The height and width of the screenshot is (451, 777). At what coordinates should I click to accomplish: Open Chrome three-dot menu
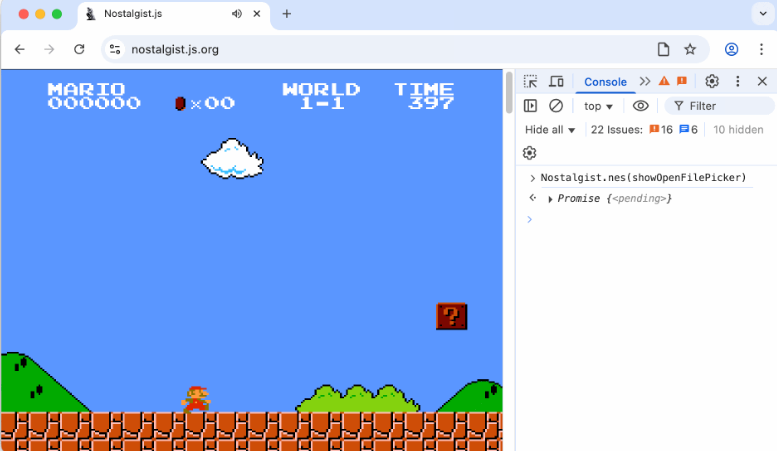[761, 49]
